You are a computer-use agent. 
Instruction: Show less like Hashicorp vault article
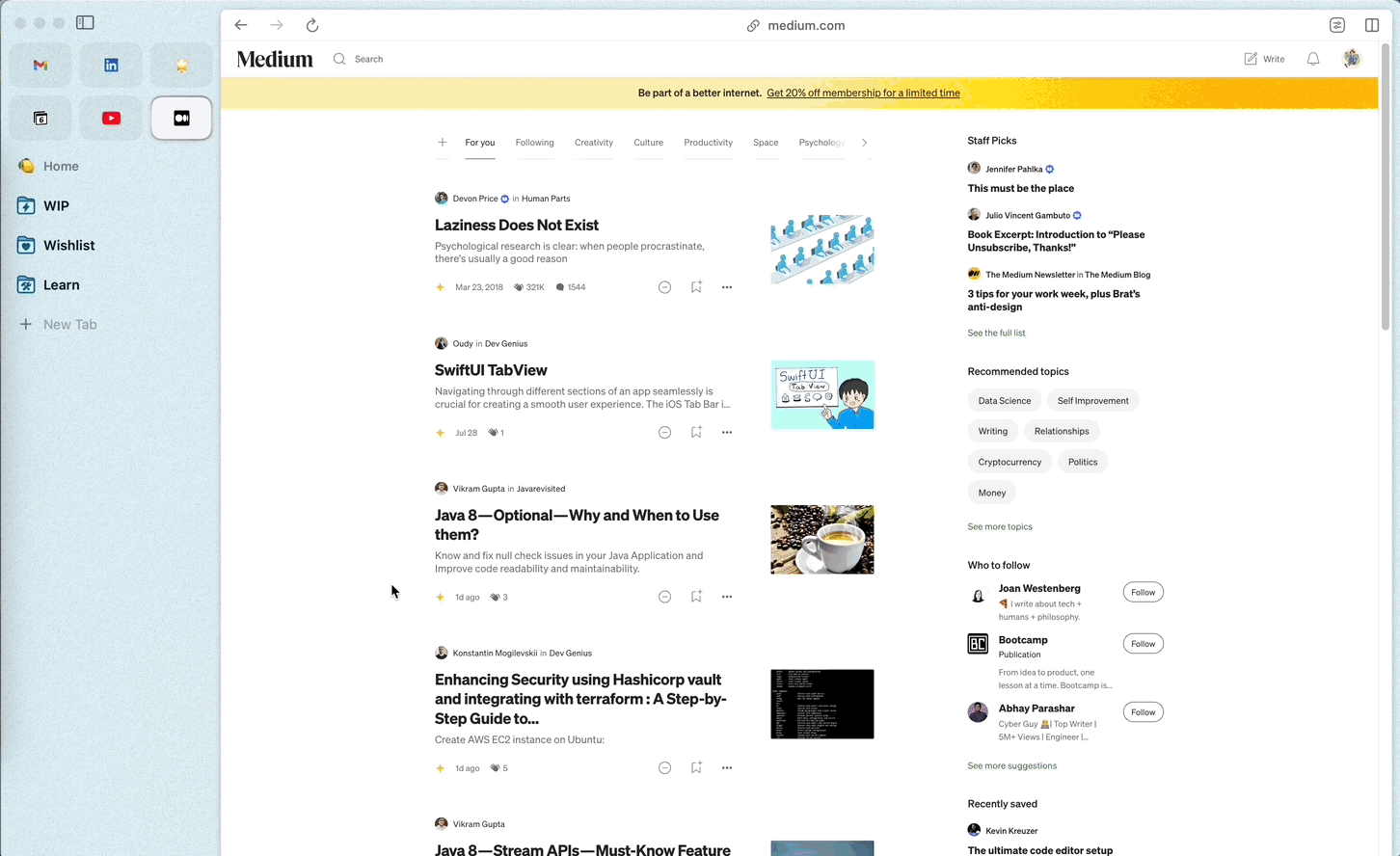pos(664,768)
